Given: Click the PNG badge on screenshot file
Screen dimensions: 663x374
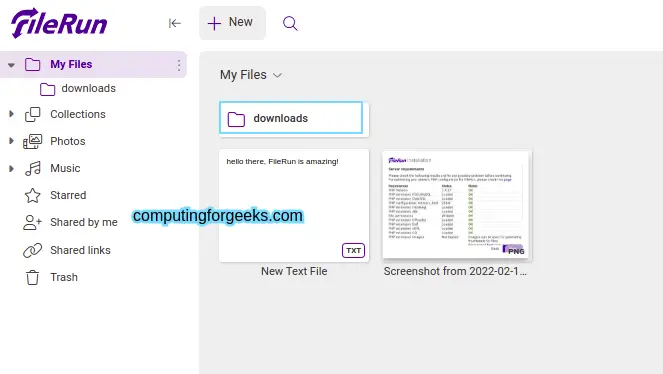Looking at the screenshot, I should point(516,251).
